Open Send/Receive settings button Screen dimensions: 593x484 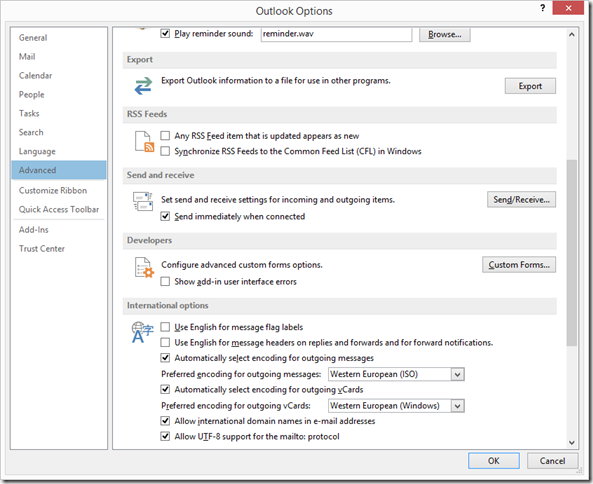coord(522,199)
